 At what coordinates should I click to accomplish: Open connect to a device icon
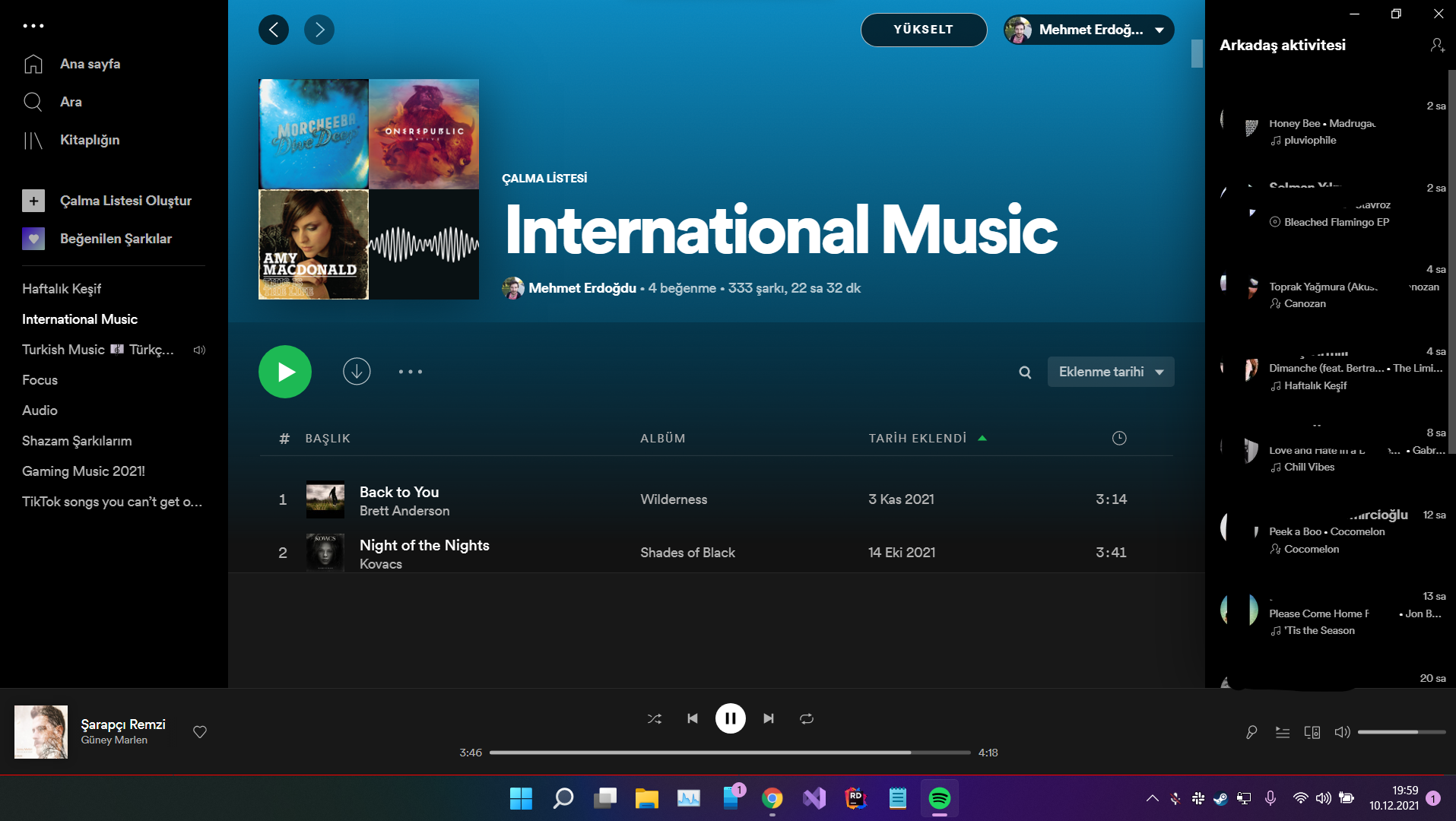pyautogui.click(x=1312, y=732)
